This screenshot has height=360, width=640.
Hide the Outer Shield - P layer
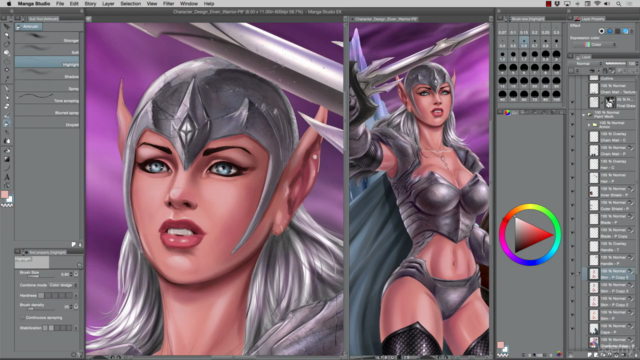[x=572, y=206]
